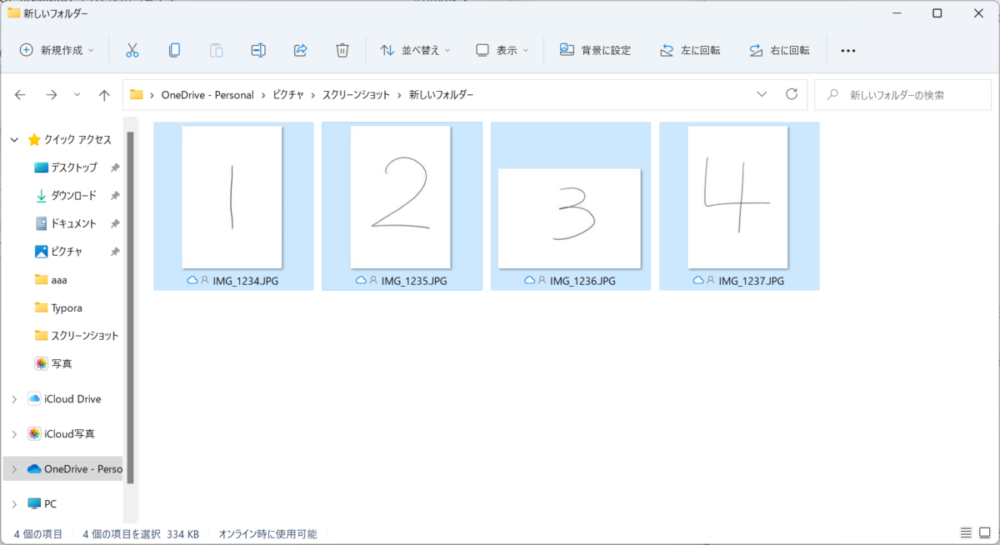
Task: Expand the iCloud Drive tree node
Action: click(x=13, y=399)
